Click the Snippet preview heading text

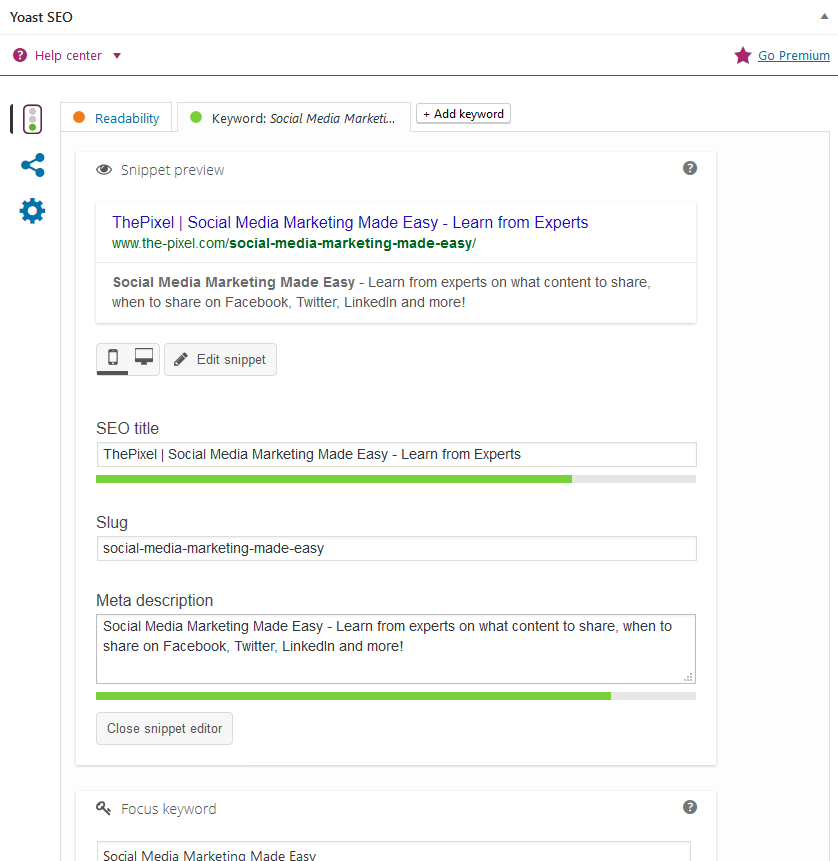[172, 170]
